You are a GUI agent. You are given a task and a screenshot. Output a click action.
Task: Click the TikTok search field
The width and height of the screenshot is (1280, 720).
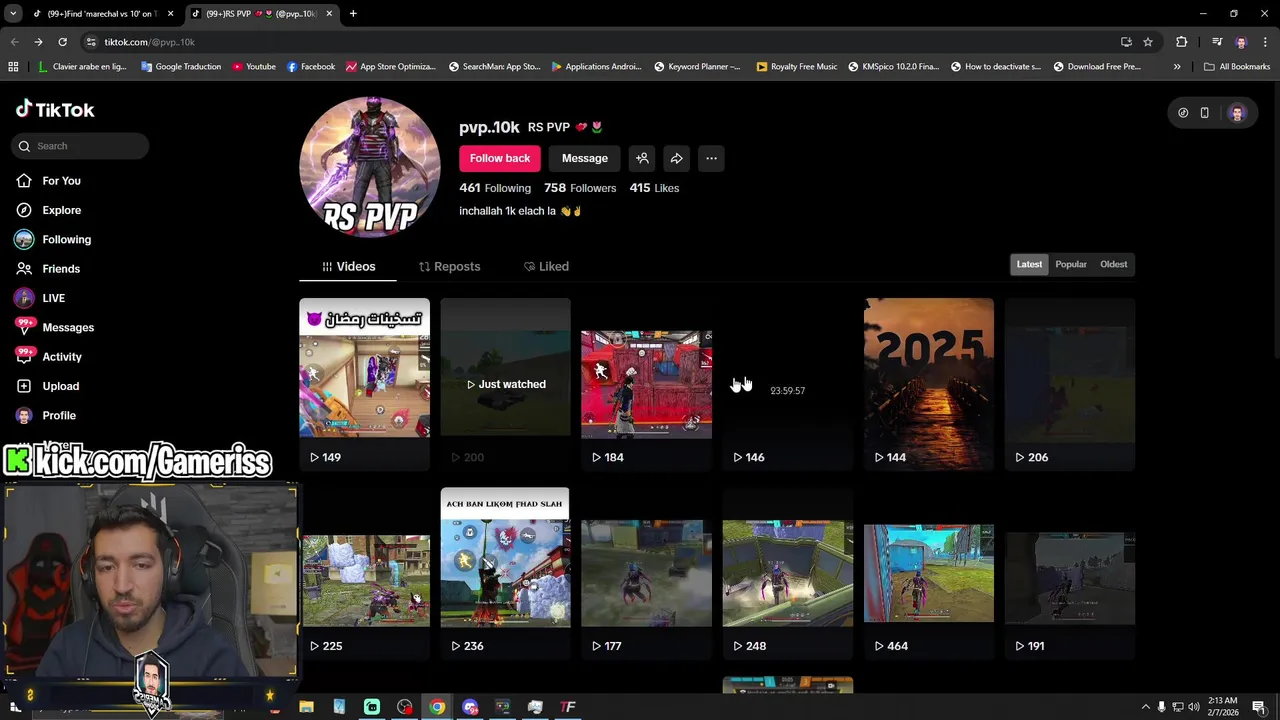point(82,146)
